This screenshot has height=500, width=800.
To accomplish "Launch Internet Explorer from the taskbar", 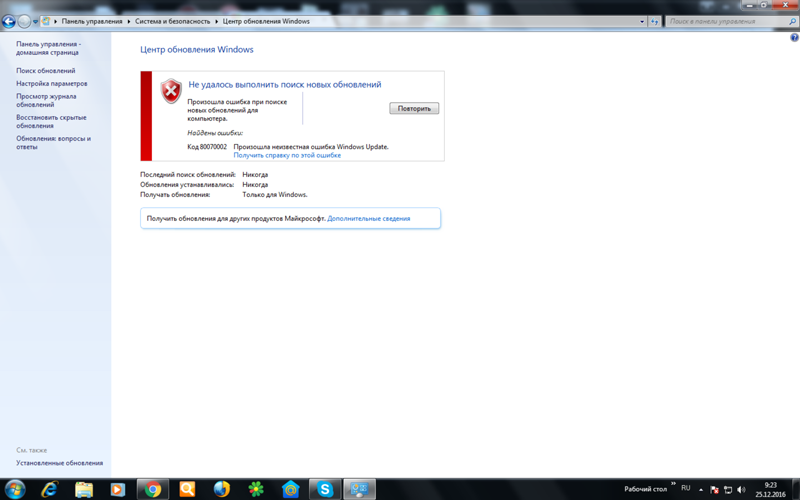I will (x=49, y=489).
